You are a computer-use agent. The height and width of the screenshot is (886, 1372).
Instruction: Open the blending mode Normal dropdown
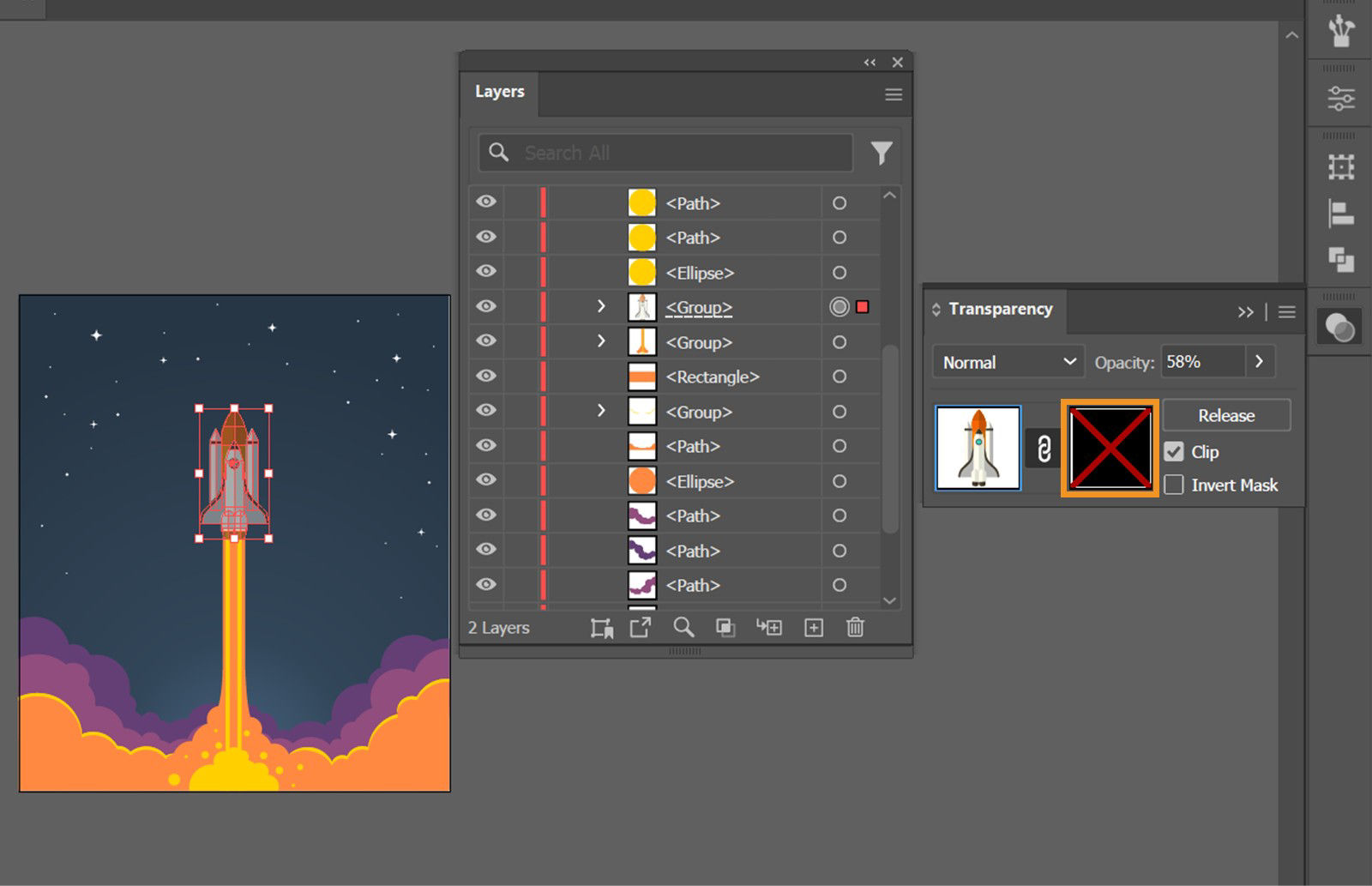pyautogui.click(x=1008, y=361)
